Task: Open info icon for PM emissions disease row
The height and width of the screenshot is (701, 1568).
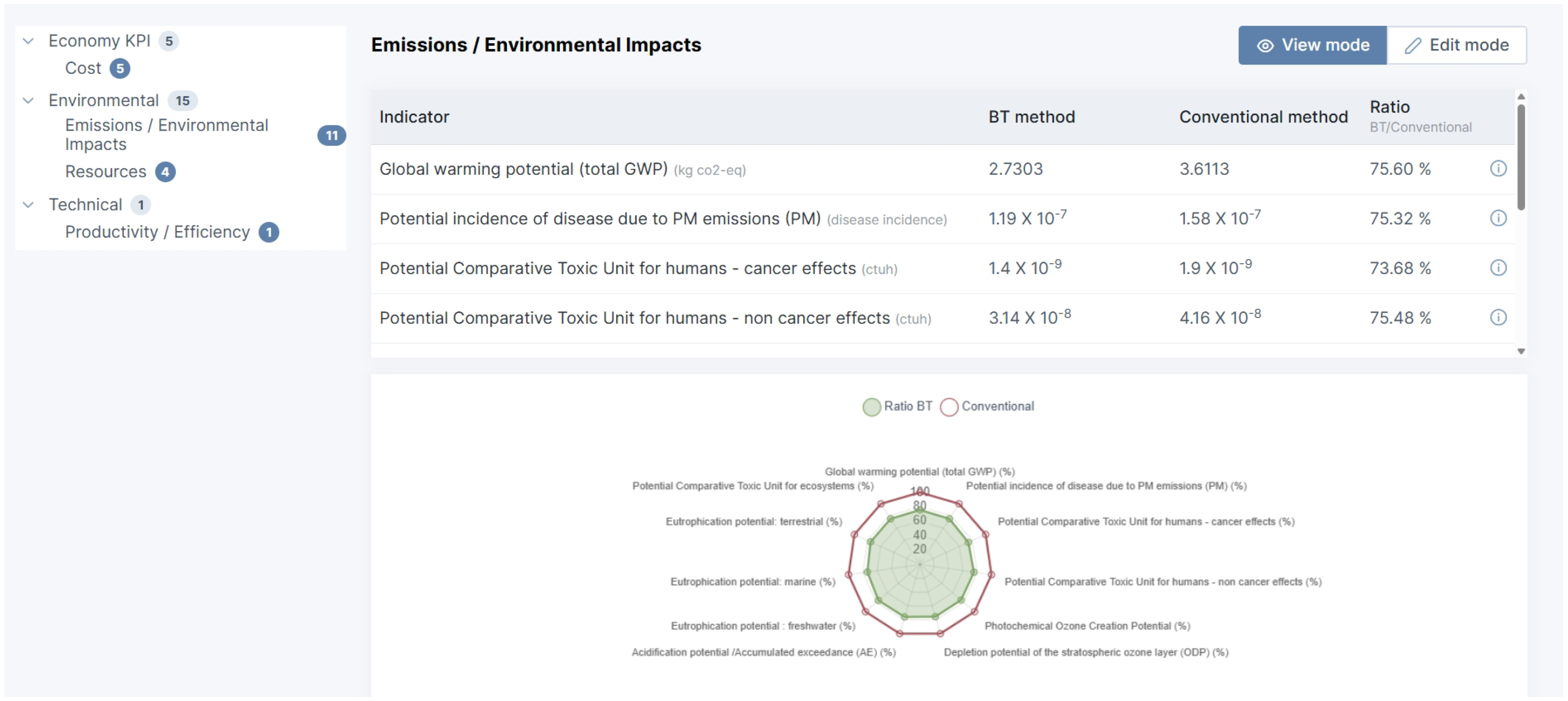Action: [1498, 218]
